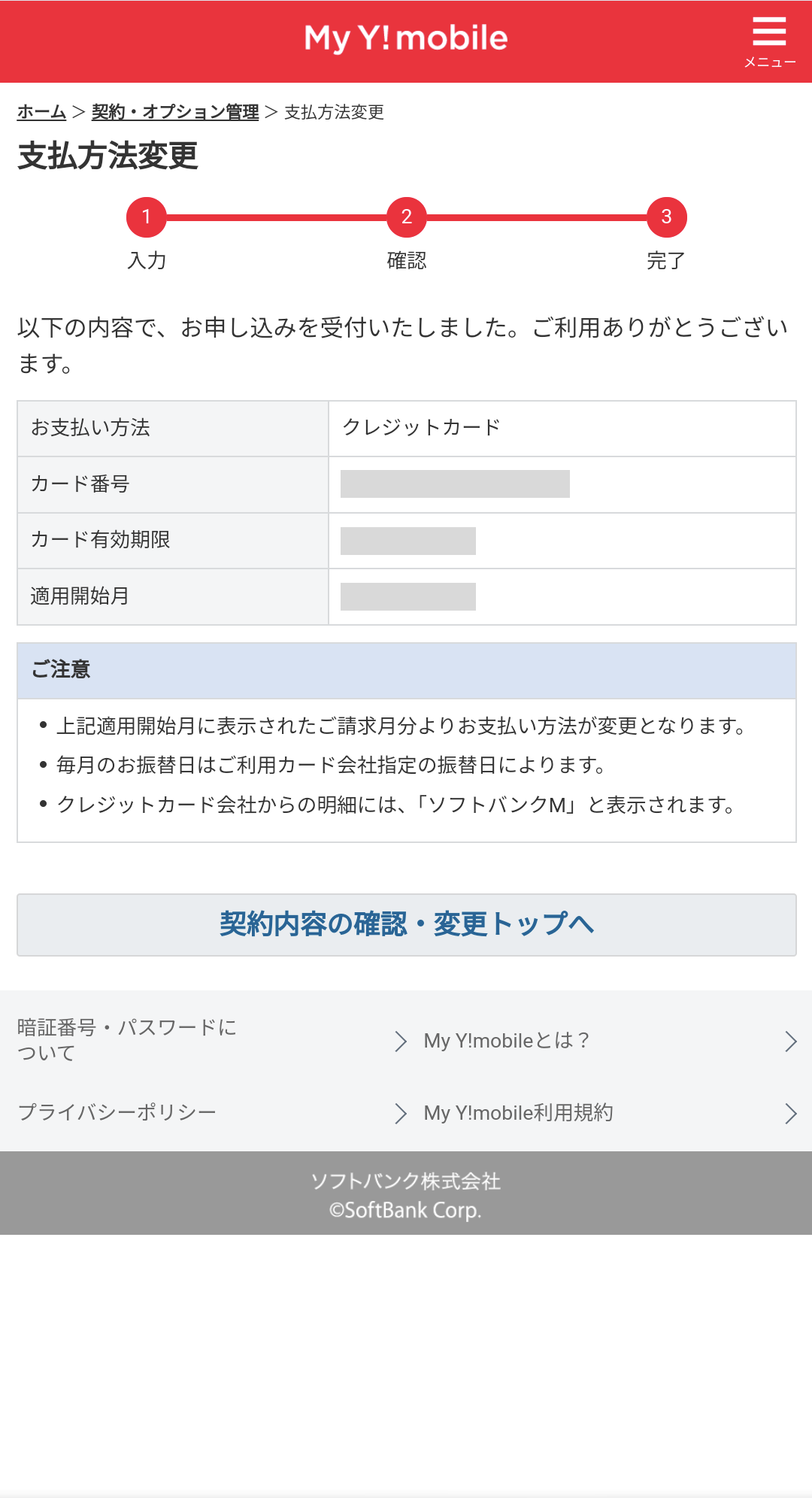Click chevron next to 暗証番号・パスワードについて

(x=400, y=1041)
